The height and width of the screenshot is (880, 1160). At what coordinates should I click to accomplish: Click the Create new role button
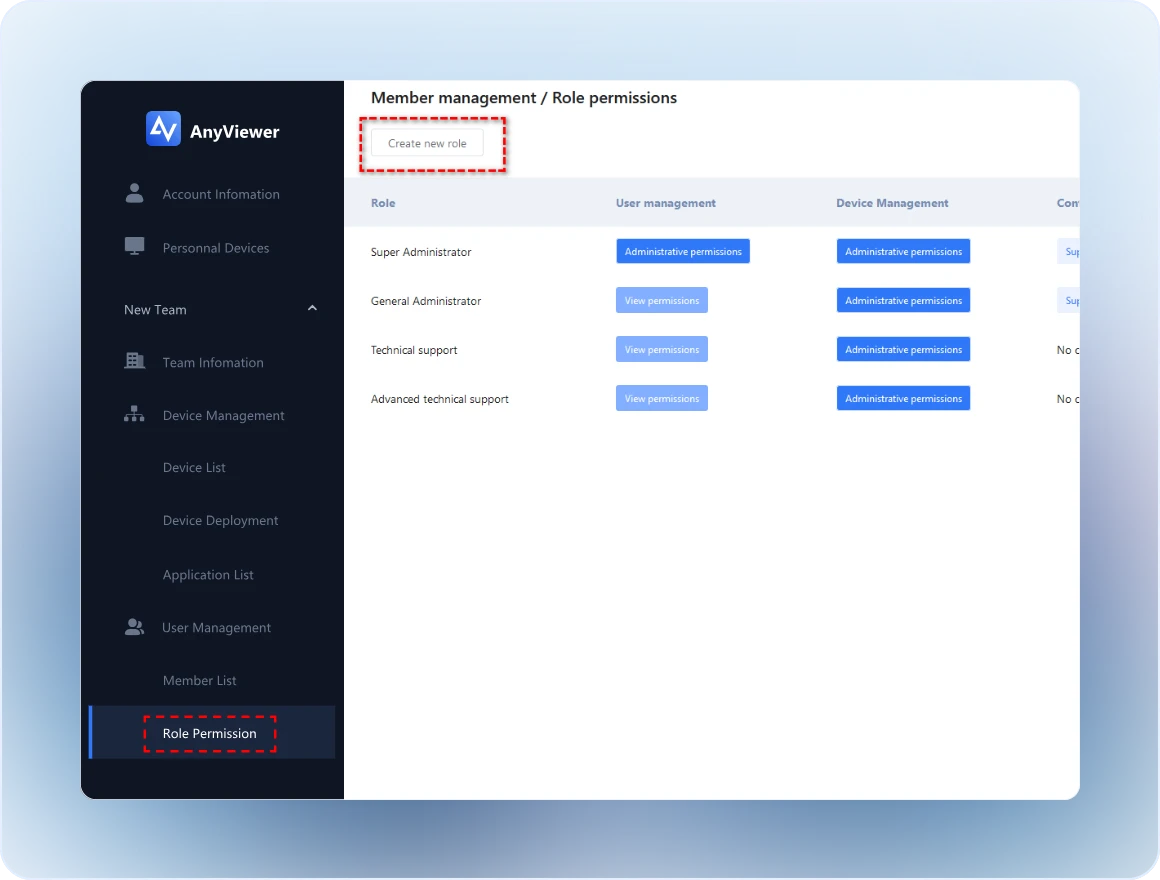pos(427,144)
